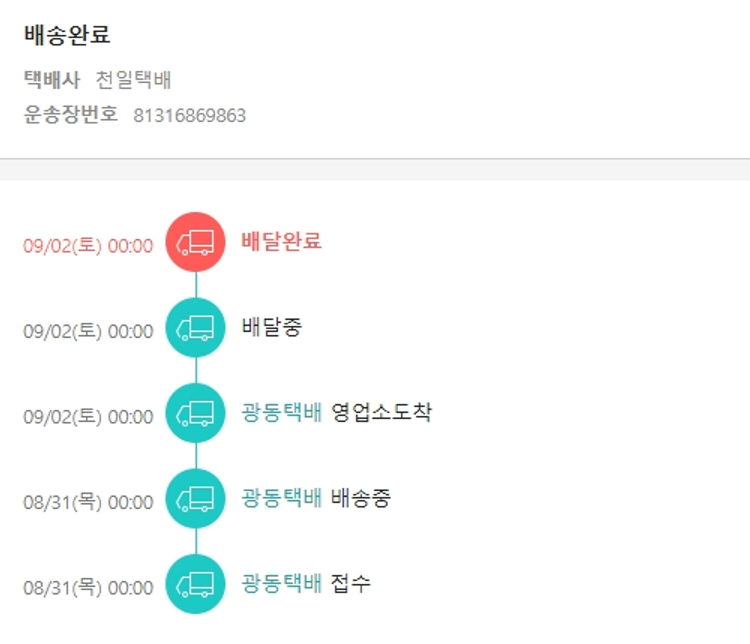750x644 pixels.
Task: Click the red truck icon for 배달완료
Action: [195, 241]
